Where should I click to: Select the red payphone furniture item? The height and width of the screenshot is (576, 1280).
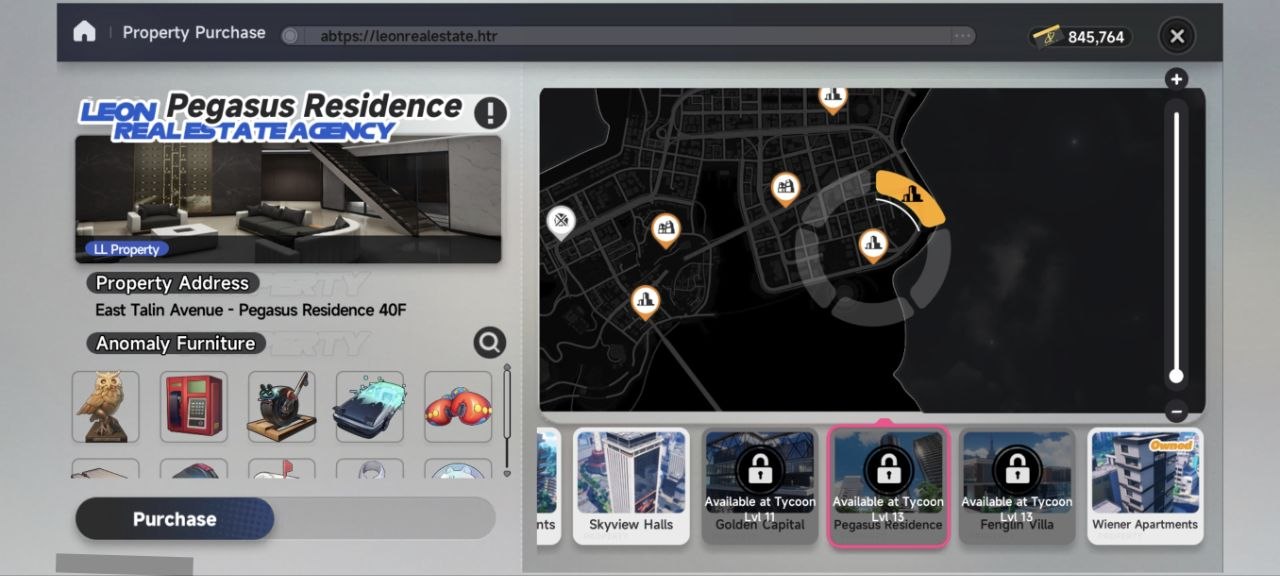click(x=194, y=407)
